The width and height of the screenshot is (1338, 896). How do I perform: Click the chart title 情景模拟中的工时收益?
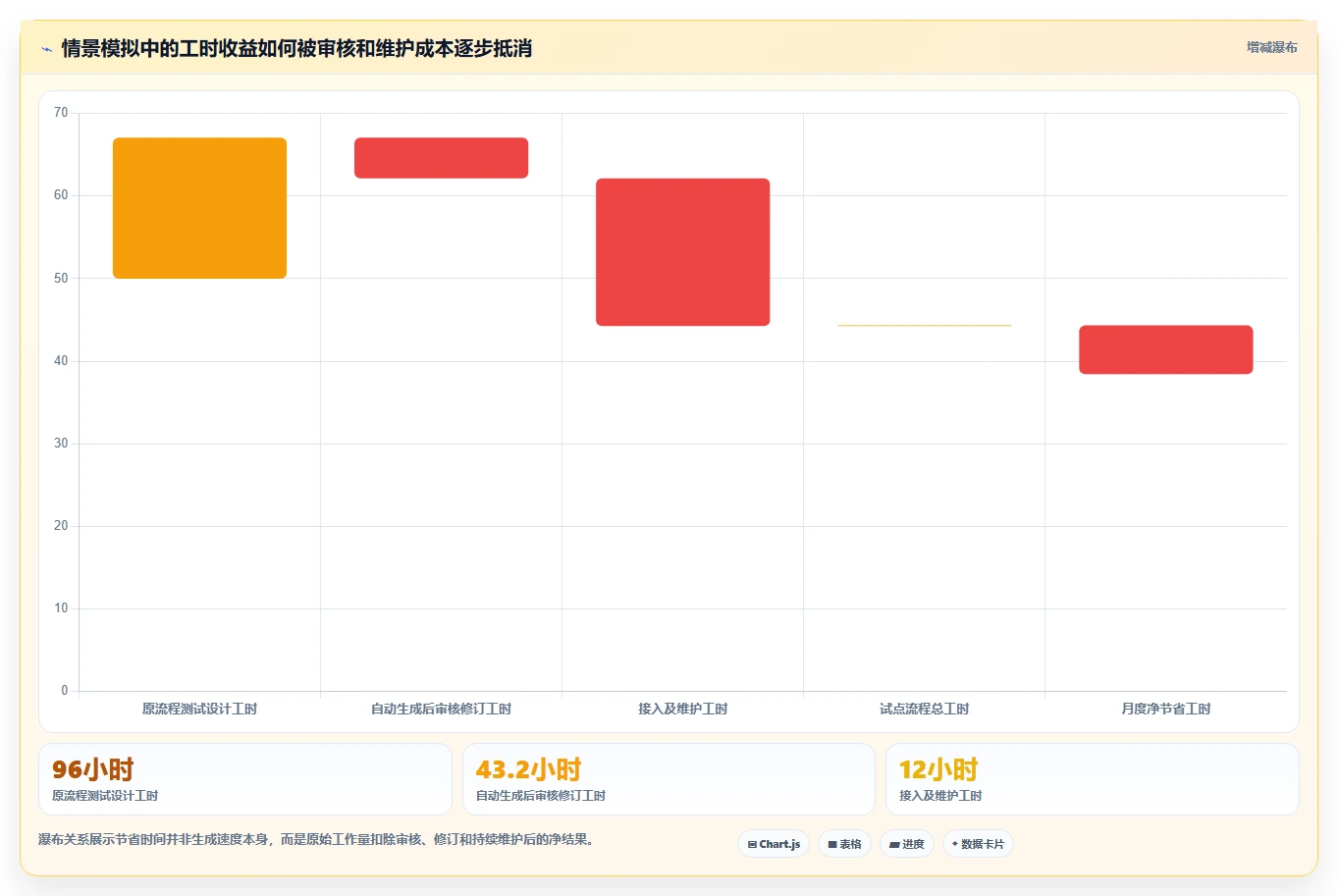tap(159, 48)
